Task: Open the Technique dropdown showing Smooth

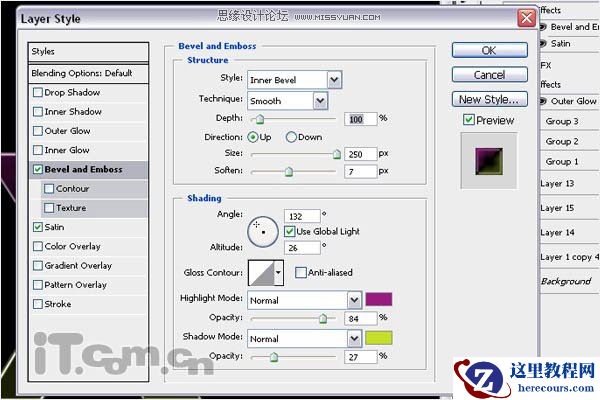Action: (x=320, y=101)
